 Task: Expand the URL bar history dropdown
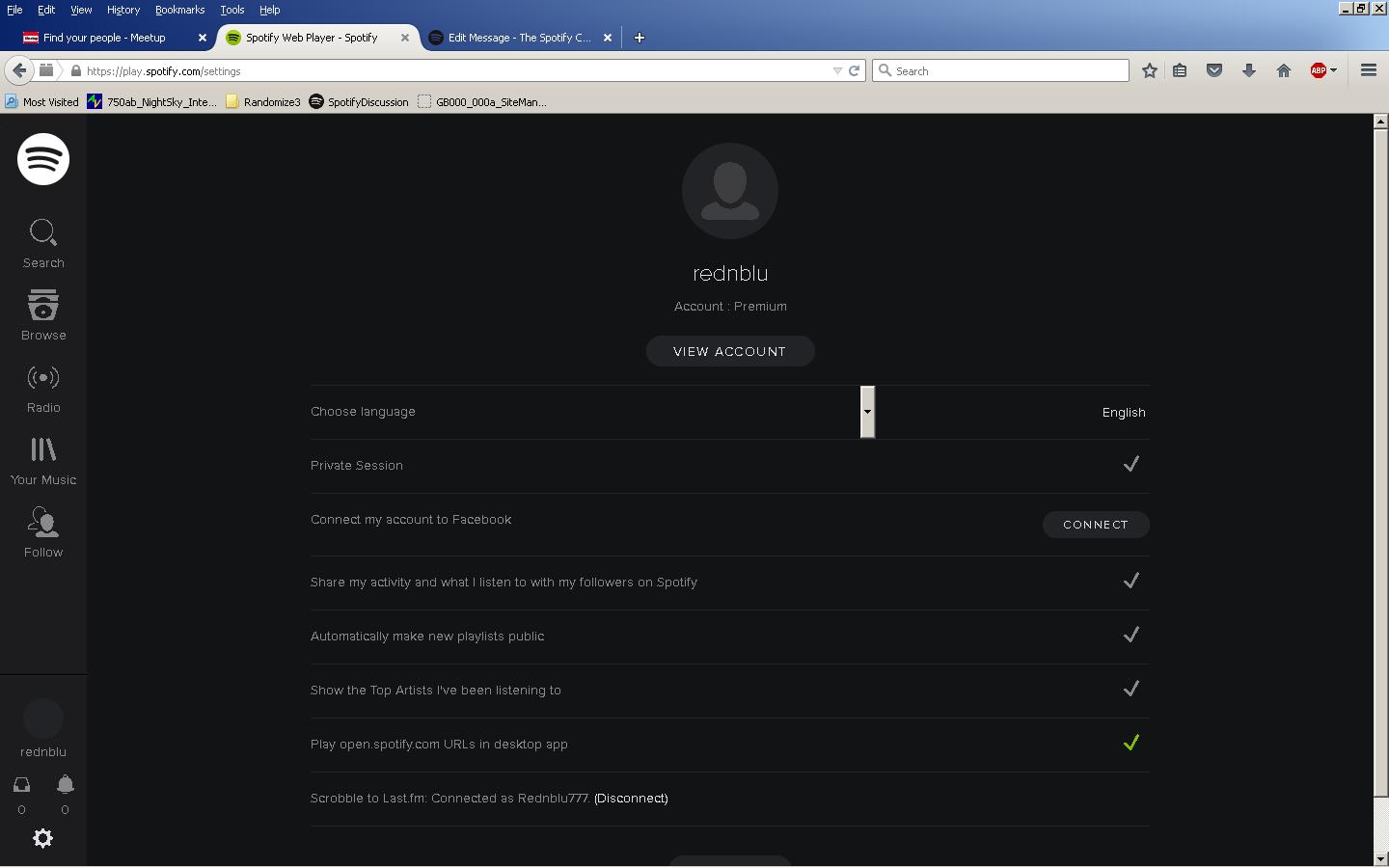pos(836,70)
